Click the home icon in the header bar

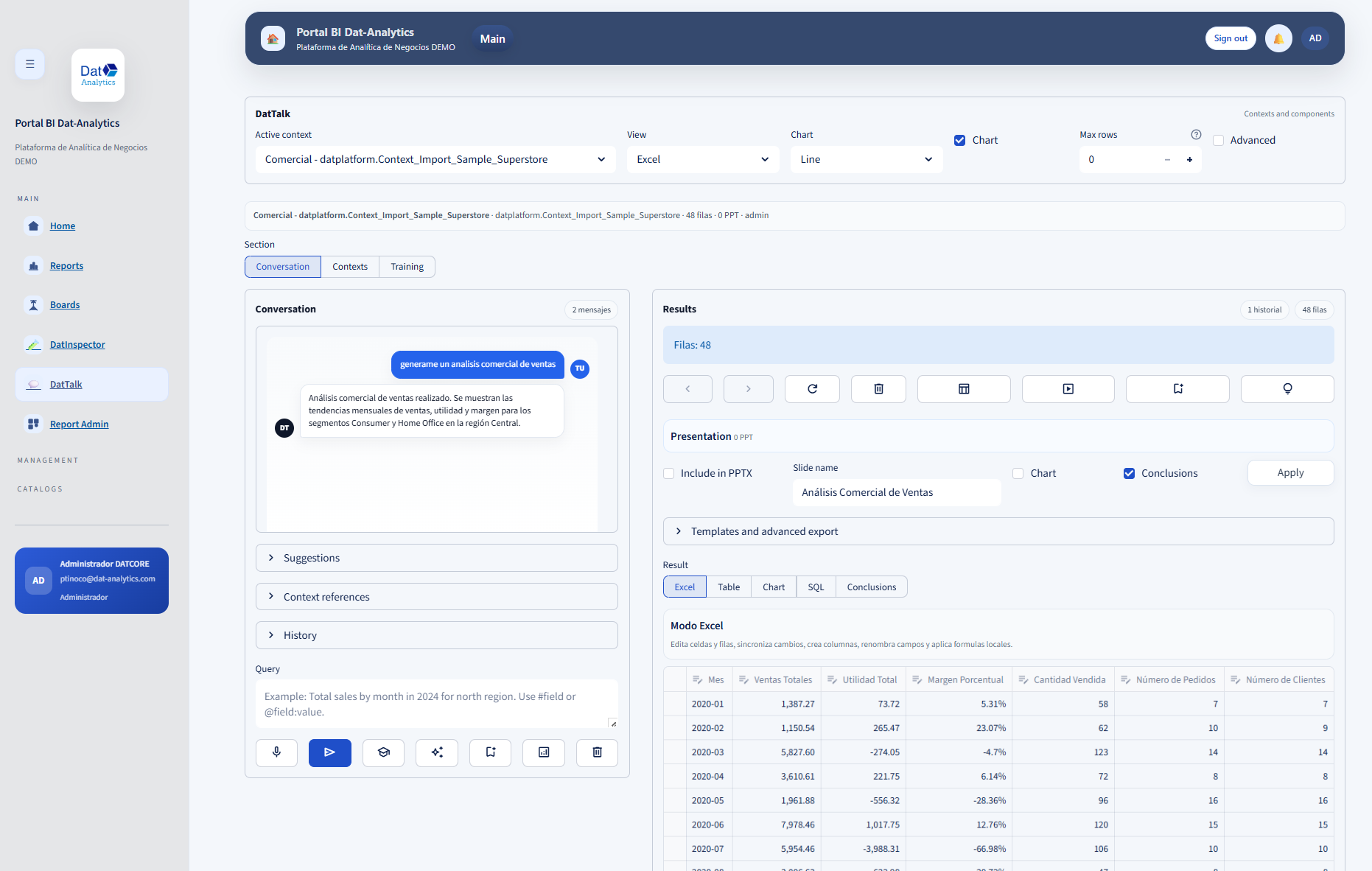tap(273, 38)
